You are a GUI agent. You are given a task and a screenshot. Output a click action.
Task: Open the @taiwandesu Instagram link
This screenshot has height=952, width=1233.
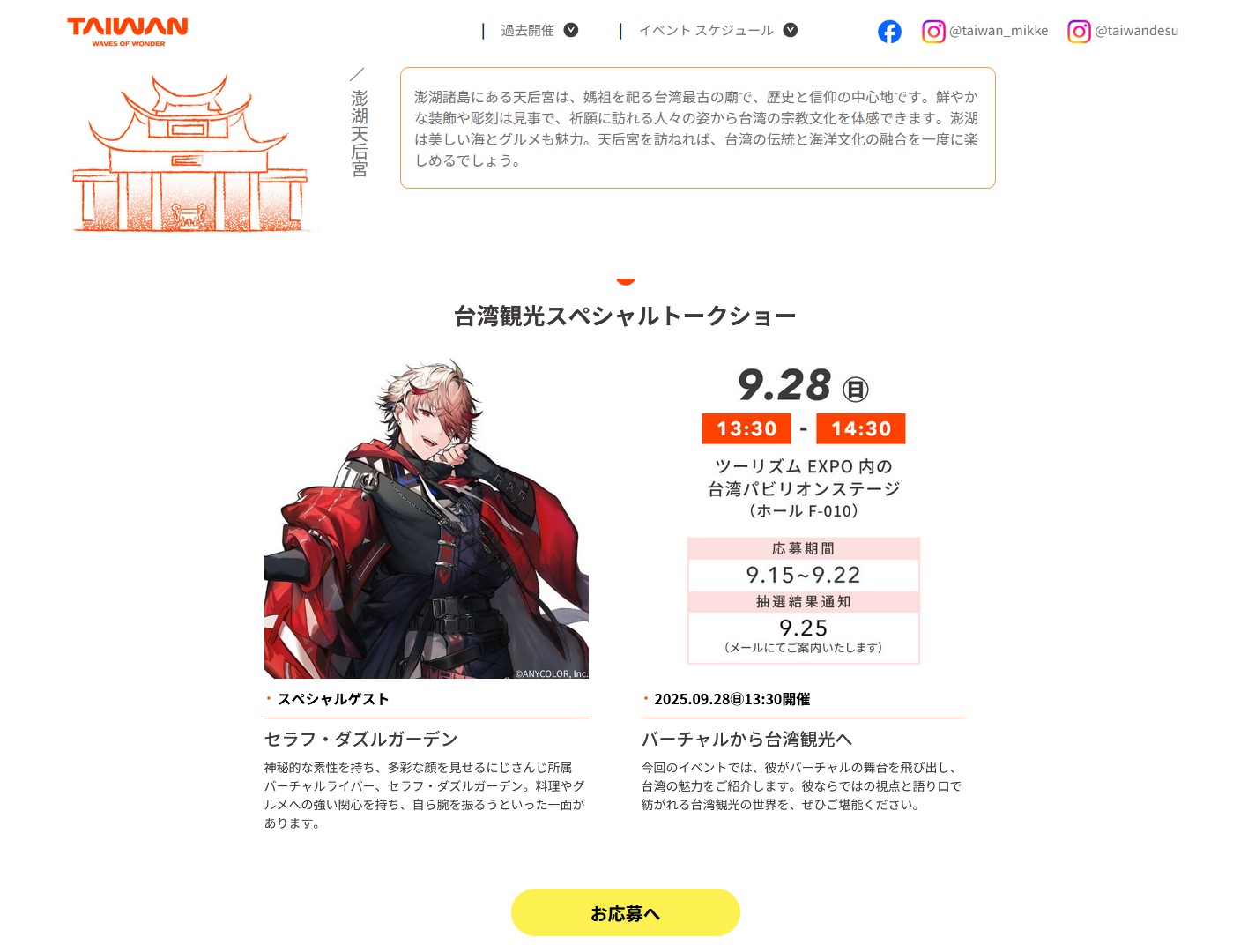pyautogui.click(x=1136, y=31)
